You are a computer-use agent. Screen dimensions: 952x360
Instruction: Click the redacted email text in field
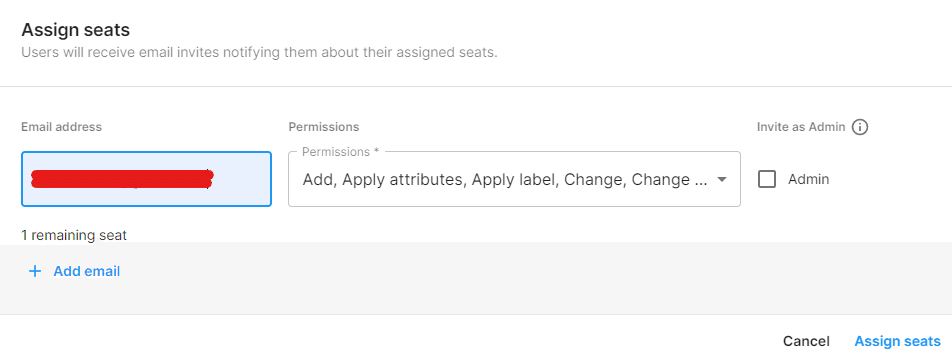(x=122, y=179)
